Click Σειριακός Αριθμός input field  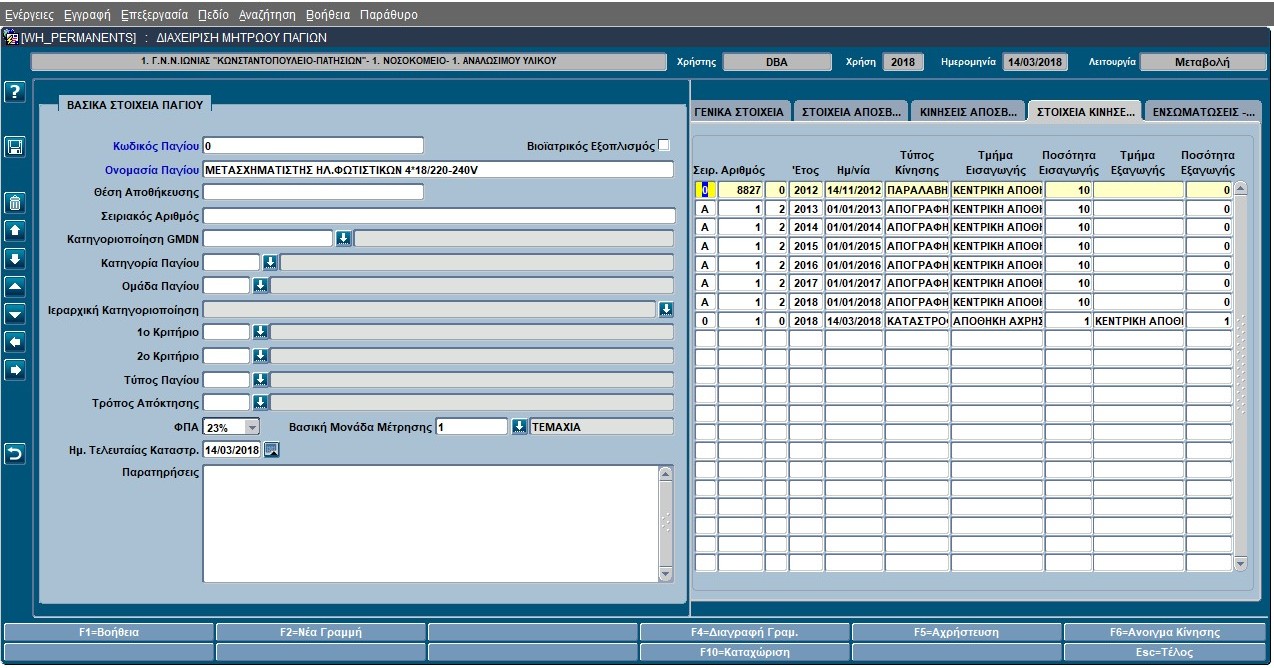pos(439,216)
